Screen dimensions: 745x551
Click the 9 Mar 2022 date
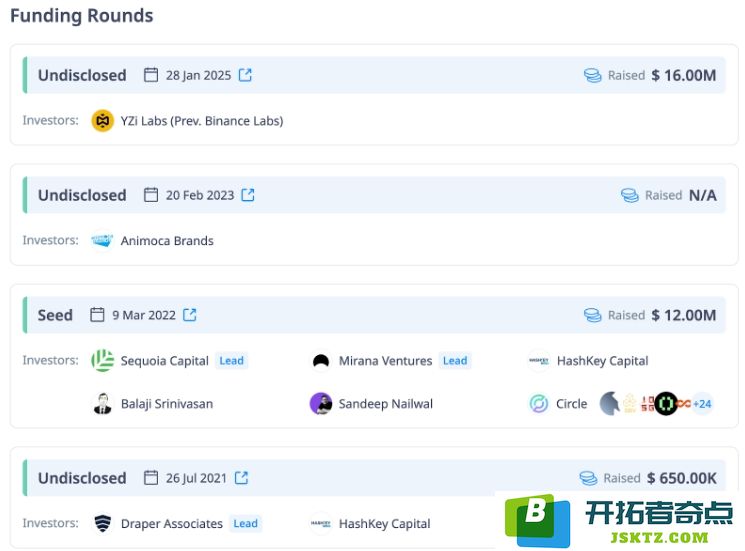(144, 315)
